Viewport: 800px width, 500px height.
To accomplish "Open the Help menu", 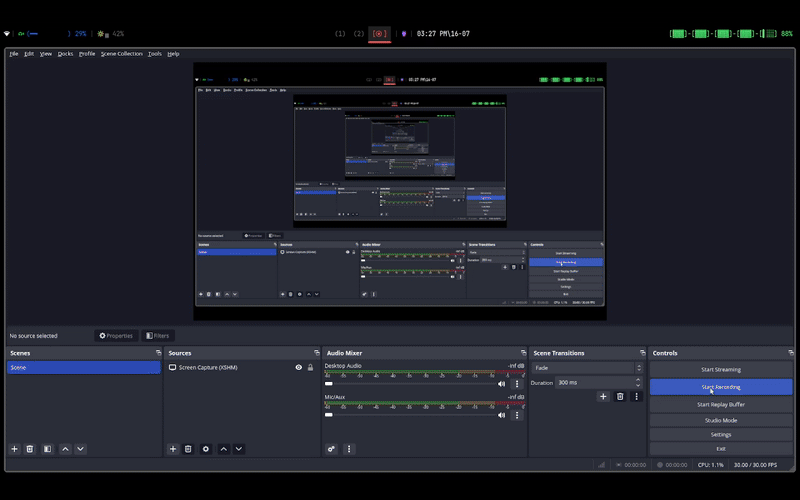I will click(x=173, y=54).
